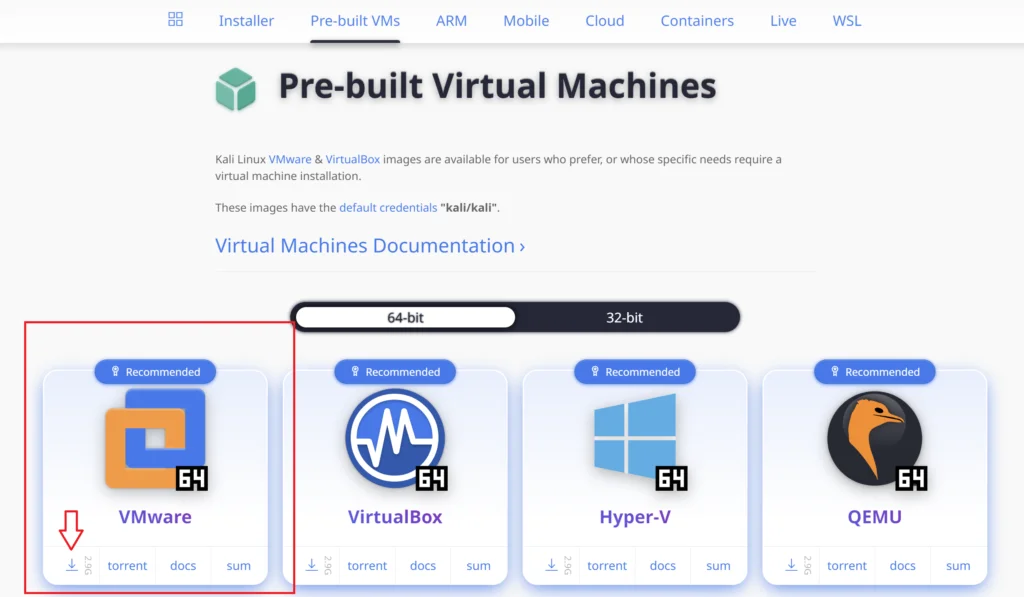Open the default credentials link
The image size is (1024, 597).
(x=388, y=208)
